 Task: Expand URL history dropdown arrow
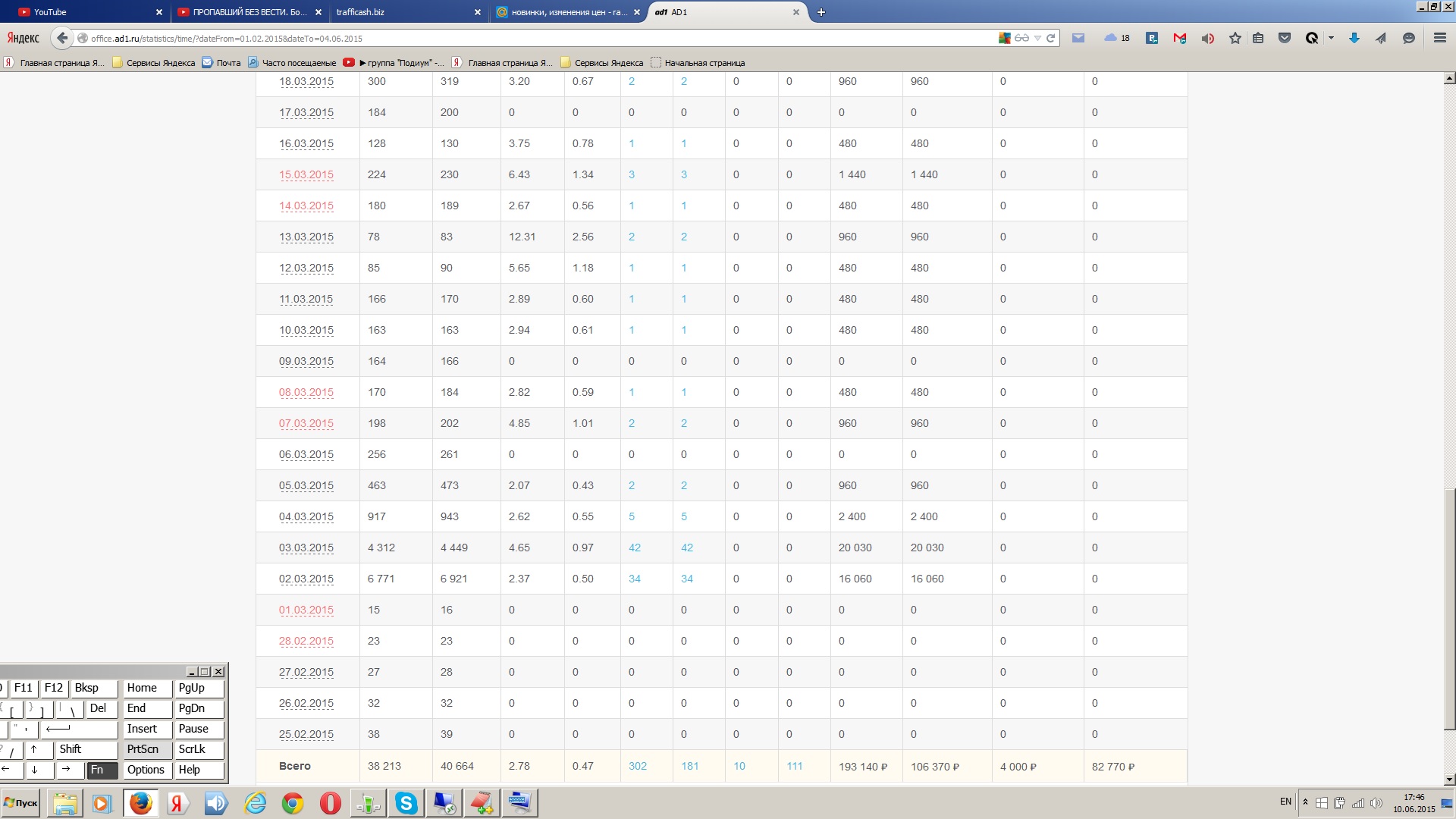pyautogui.click(x=1037, y=38)
